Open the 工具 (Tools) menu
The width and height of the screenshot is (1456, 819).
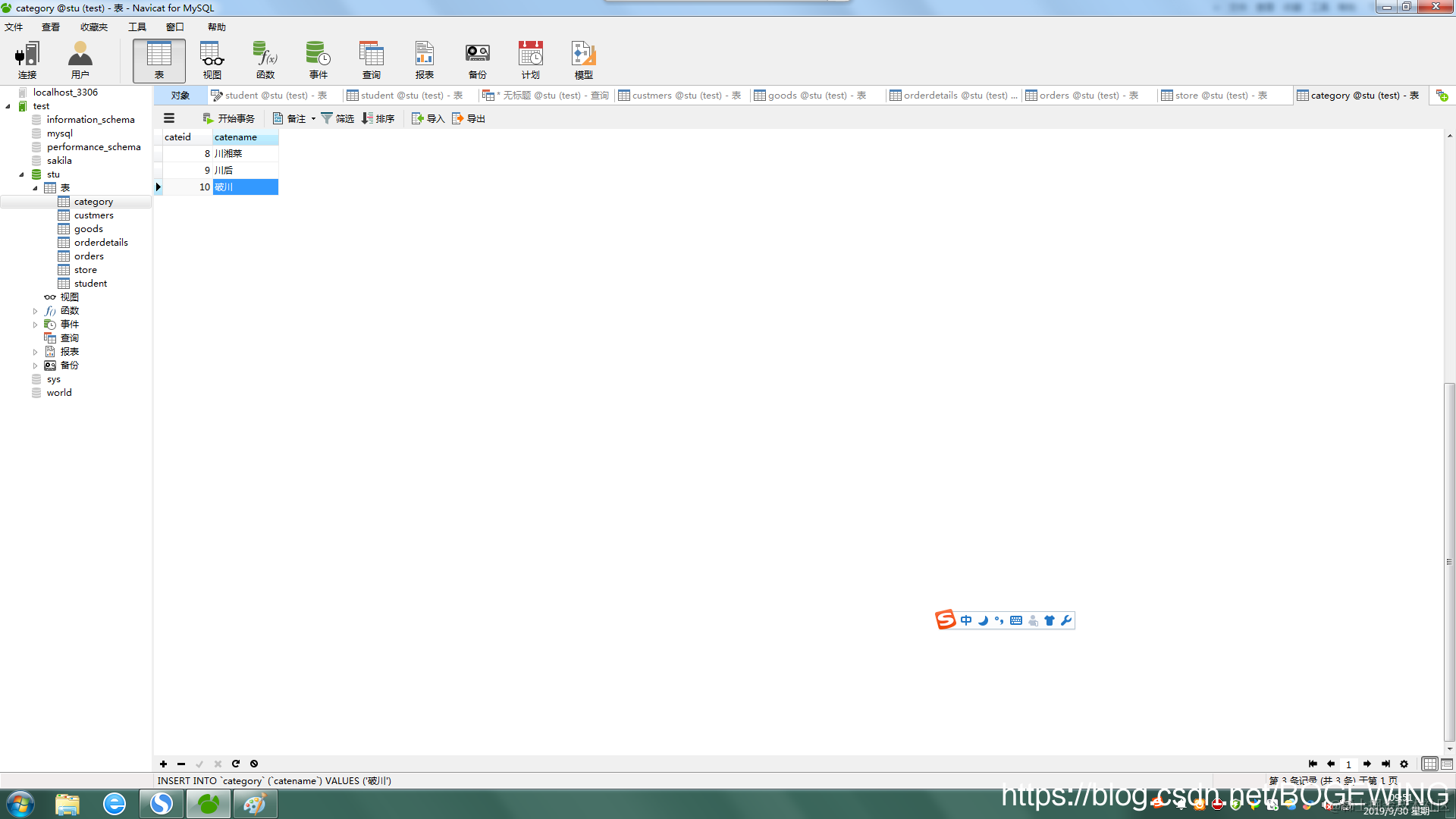point(136,27)
